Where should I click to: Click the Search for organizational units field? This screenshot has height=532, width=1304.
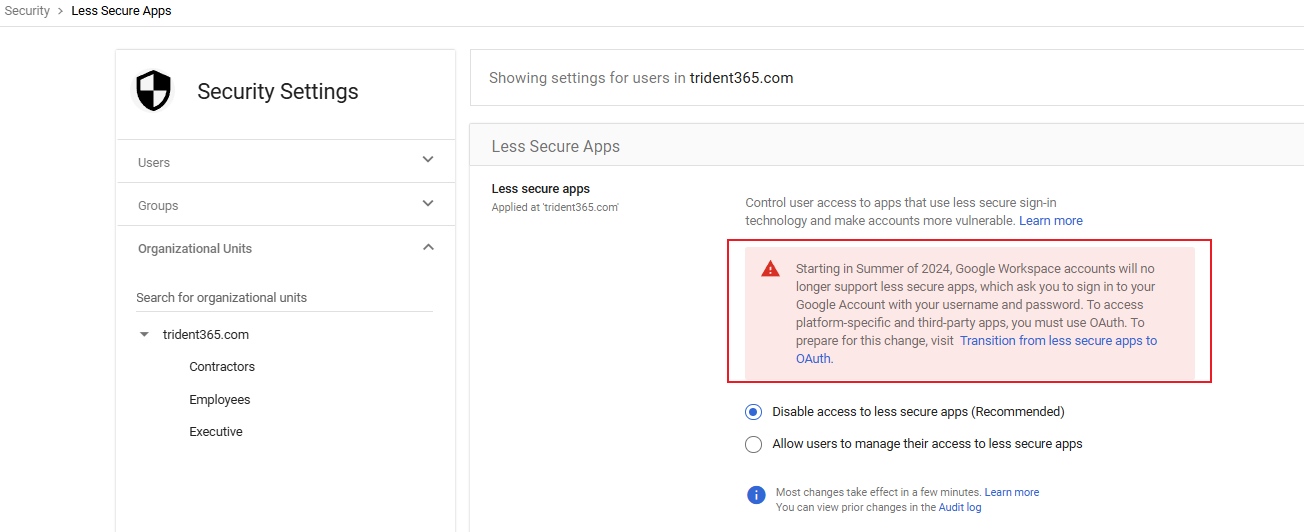(x=284, y=298)
